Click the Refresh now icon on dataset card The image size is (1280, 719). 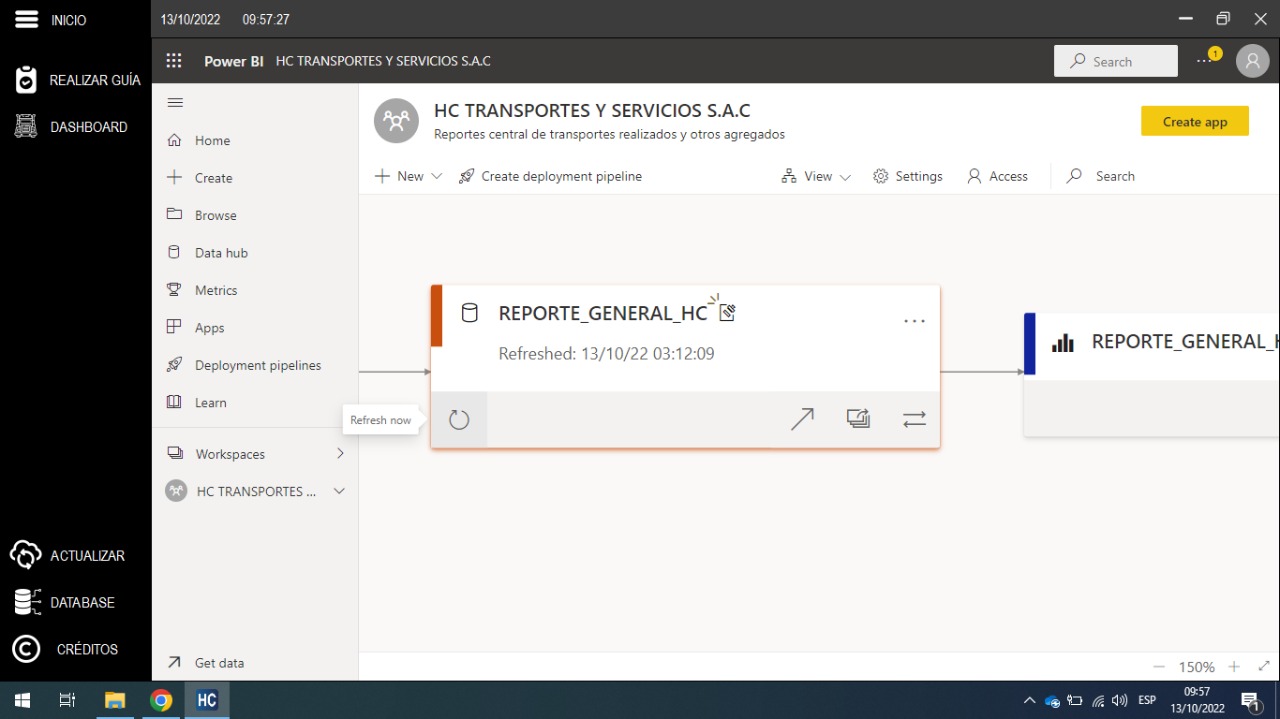459,420
